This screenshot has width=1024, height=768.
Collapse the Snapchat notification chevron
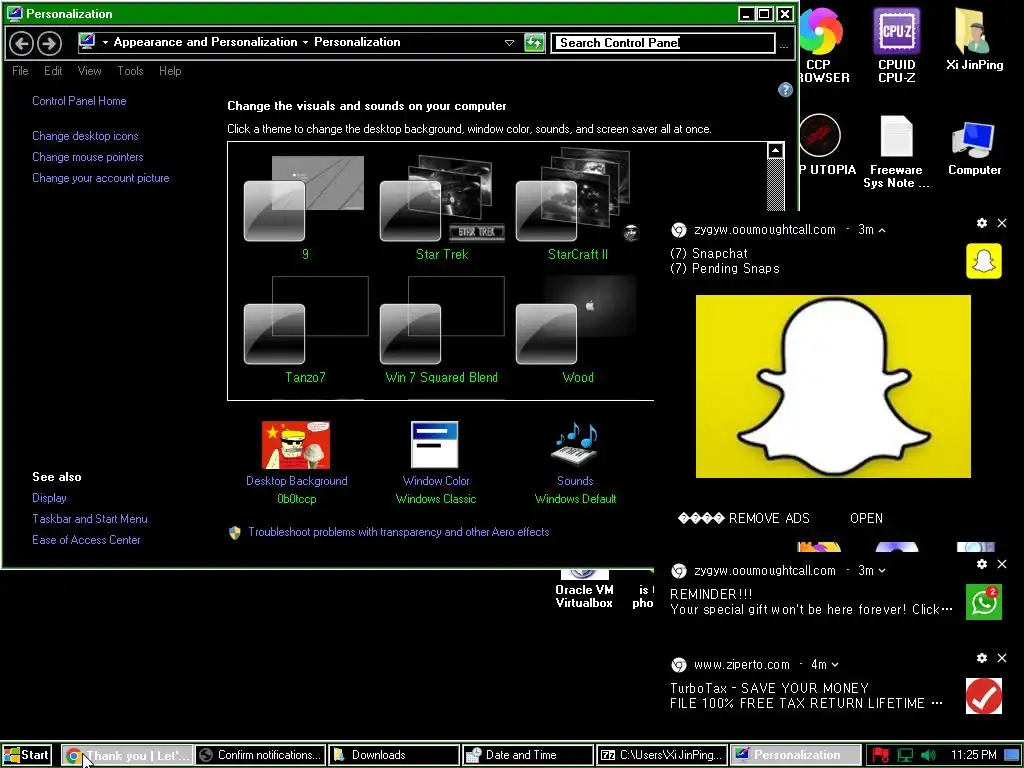pos(882,231)
